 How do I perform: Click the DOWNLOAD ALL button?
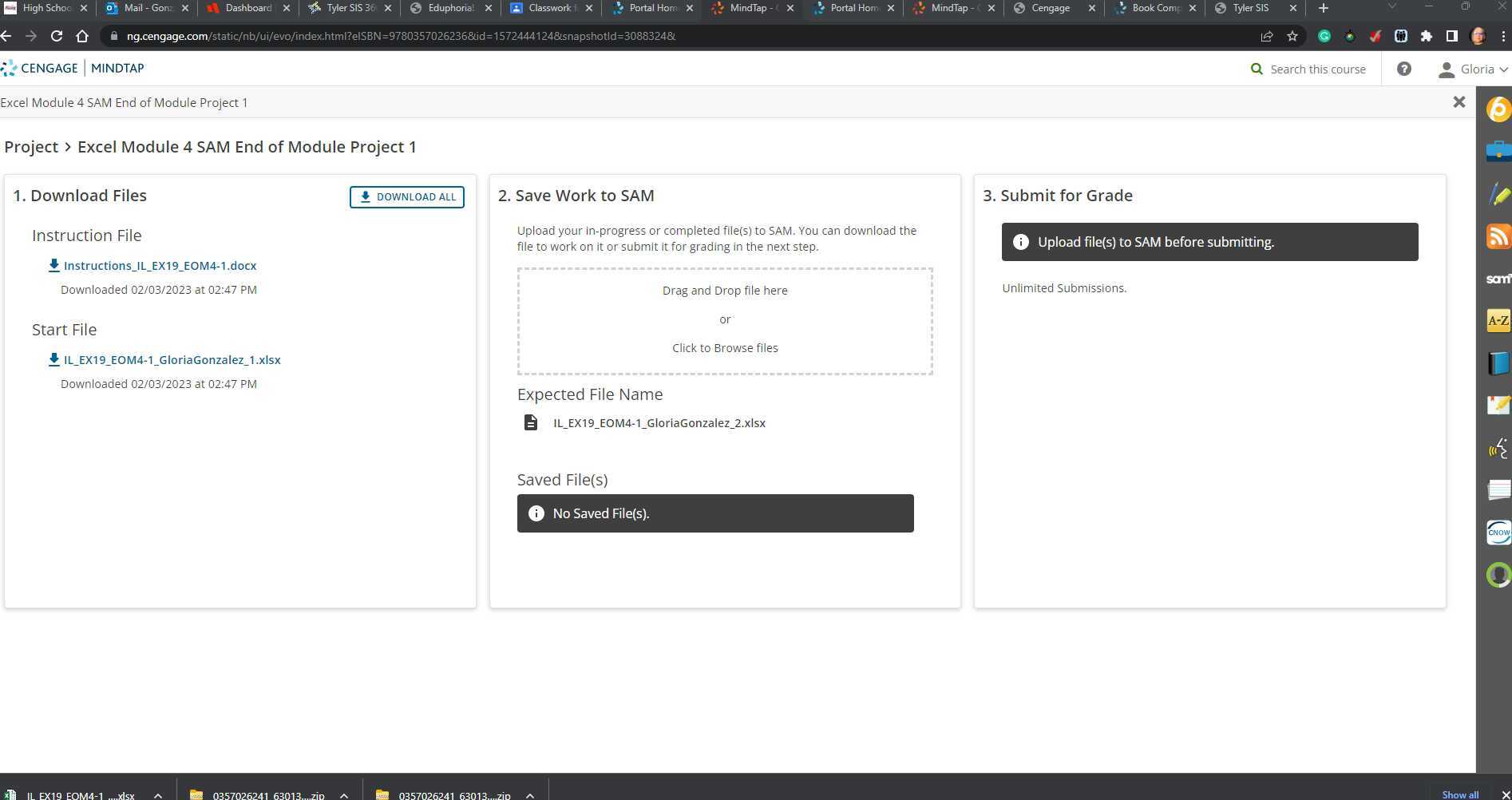point(406,197)
